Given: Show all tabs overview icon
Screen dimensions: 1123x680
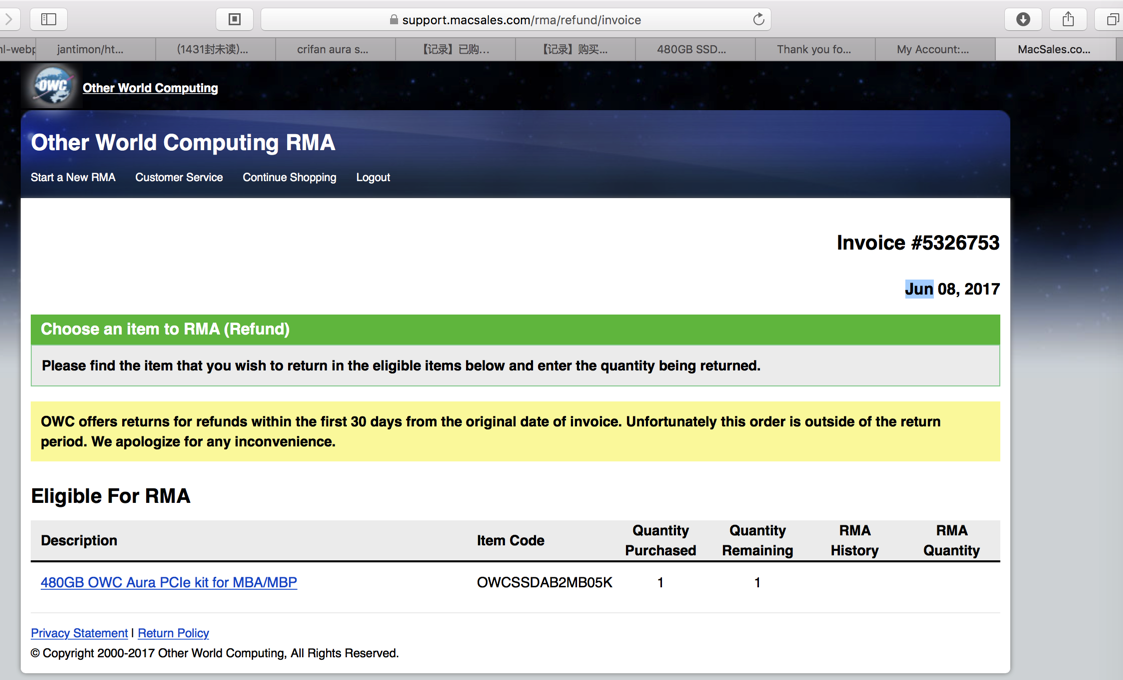Looking at the screenshot, I should (1111, 19).
